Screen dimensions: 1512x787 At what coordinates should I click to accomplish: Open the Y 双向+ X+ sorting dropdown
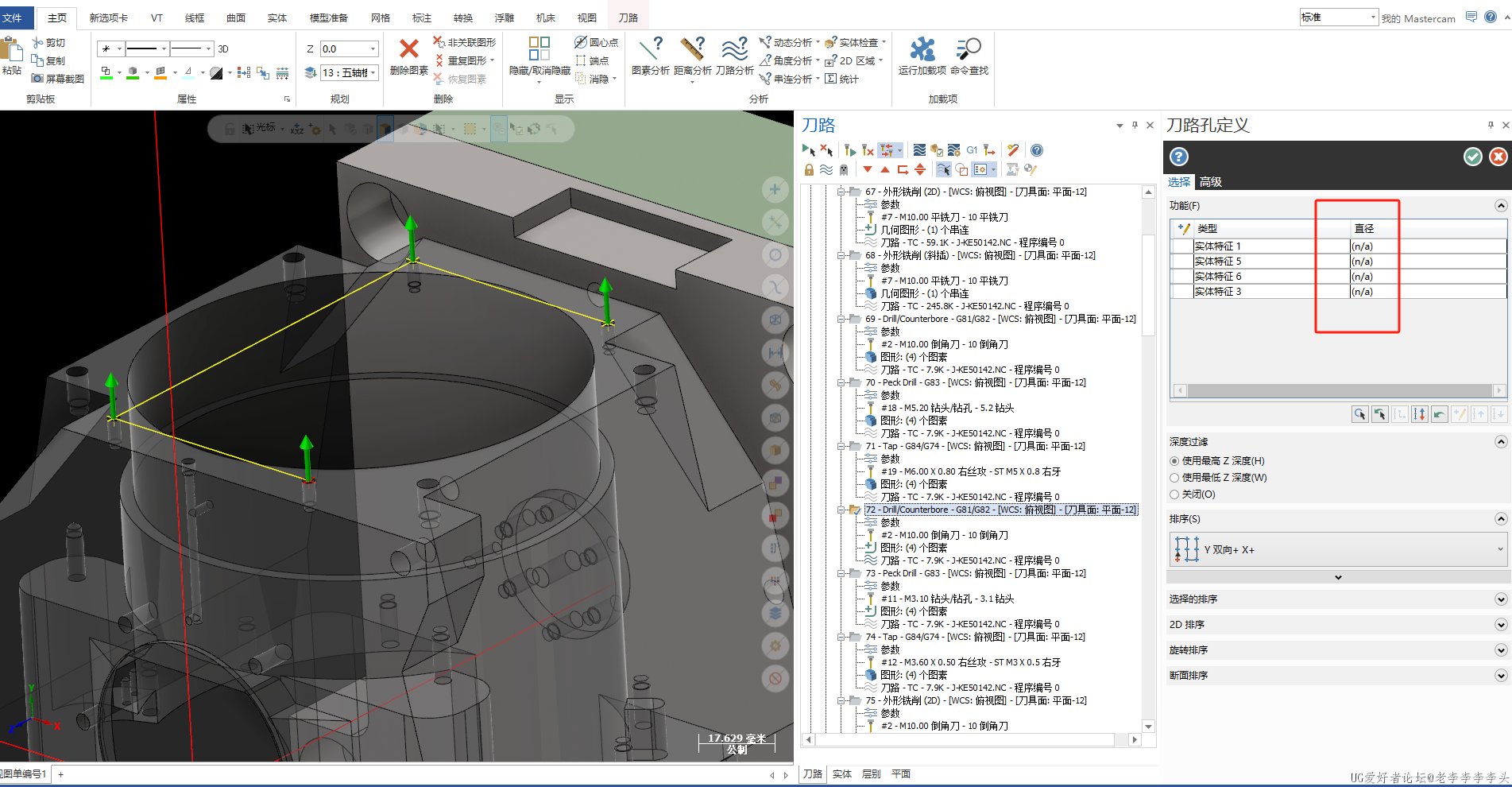coord(1337,549)
